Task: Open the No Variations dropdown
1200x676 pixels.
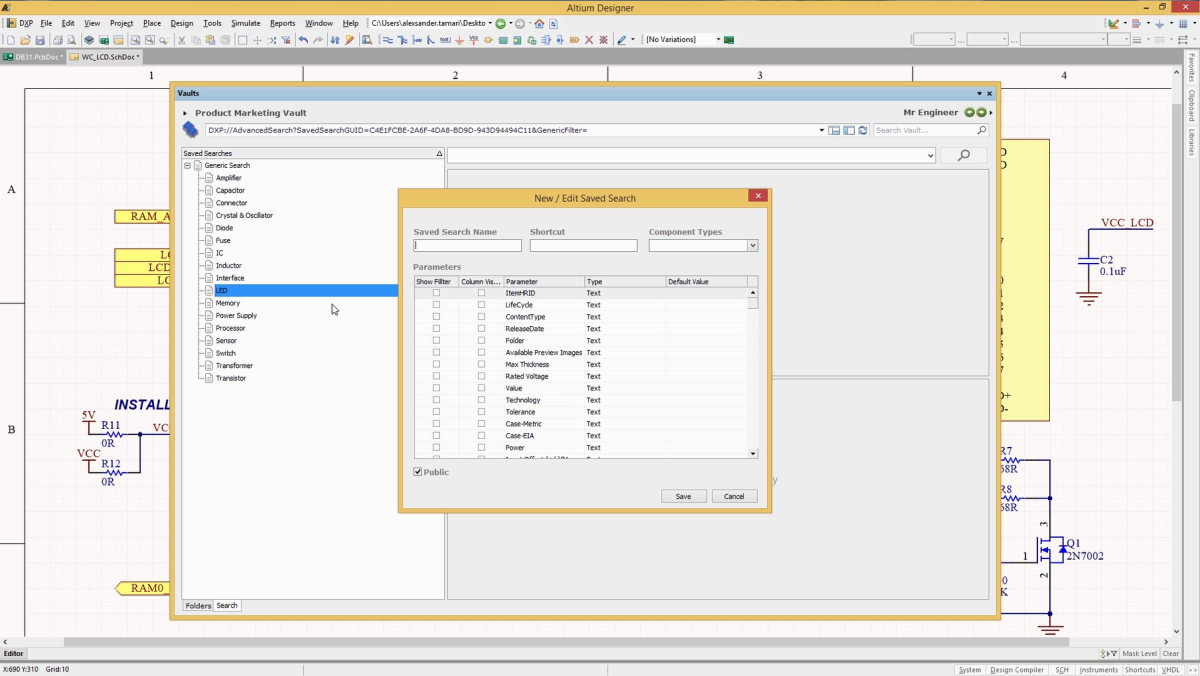Action: tap(718, 40)
